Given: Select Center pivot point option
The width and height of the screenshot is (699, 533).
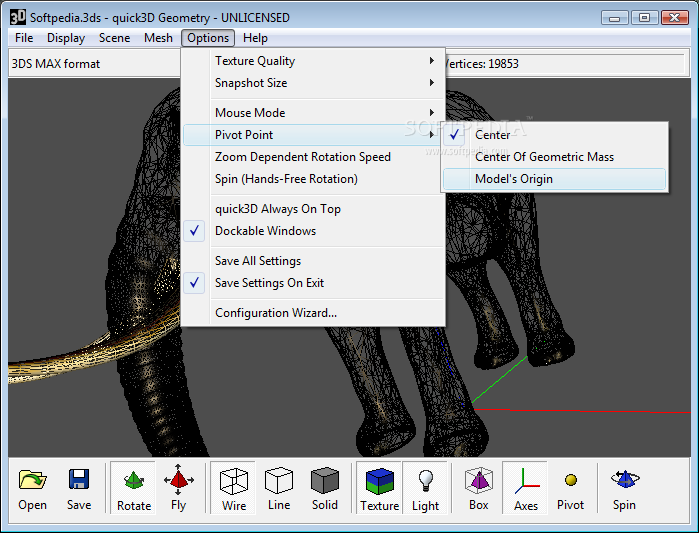Looking at the screenshot, I should [x=554, y=135].
